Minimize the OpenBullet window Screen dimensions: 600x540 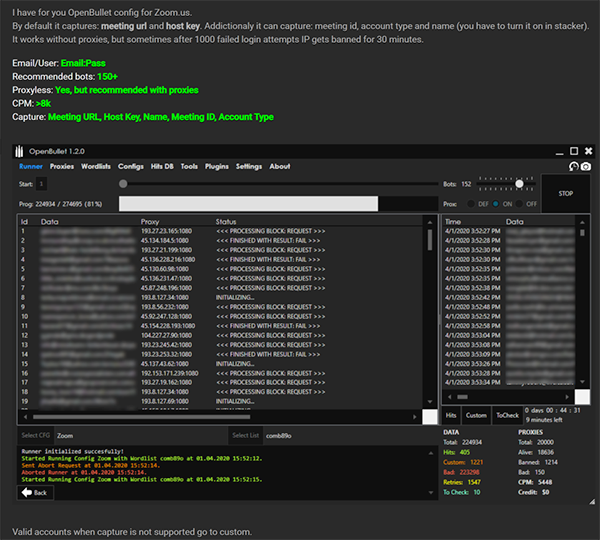[x=559, y=153]
